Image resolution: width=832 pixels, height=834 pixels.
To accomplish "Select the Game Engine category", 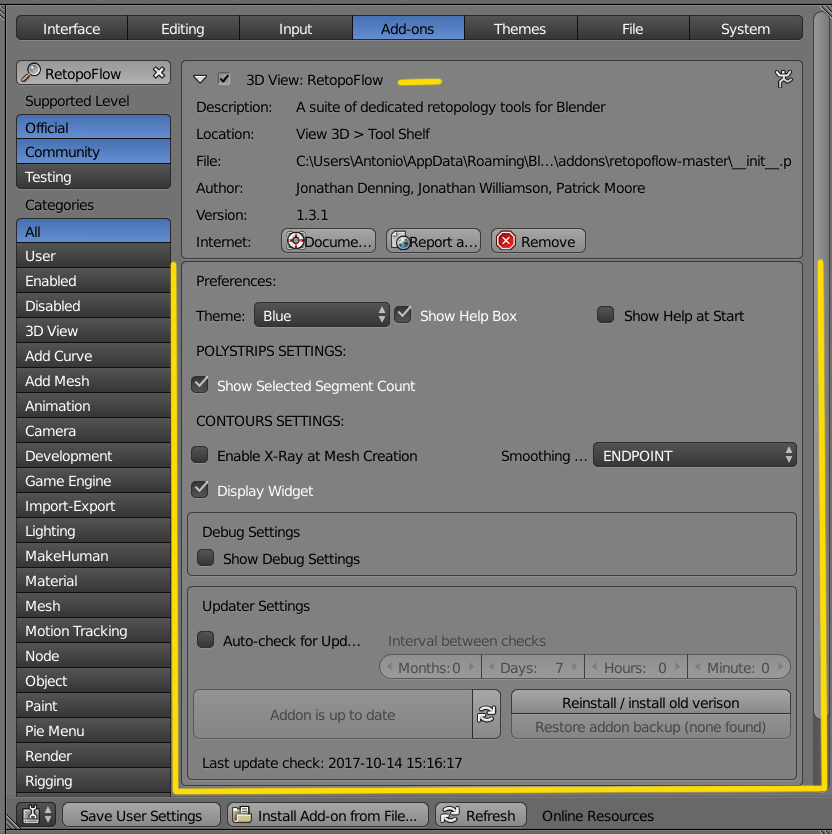I will pos(93,481).
